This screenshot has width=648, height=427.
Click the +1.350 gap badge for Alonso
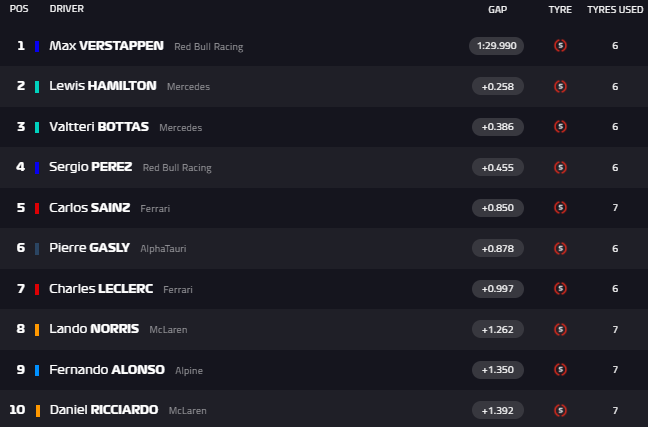497,370
